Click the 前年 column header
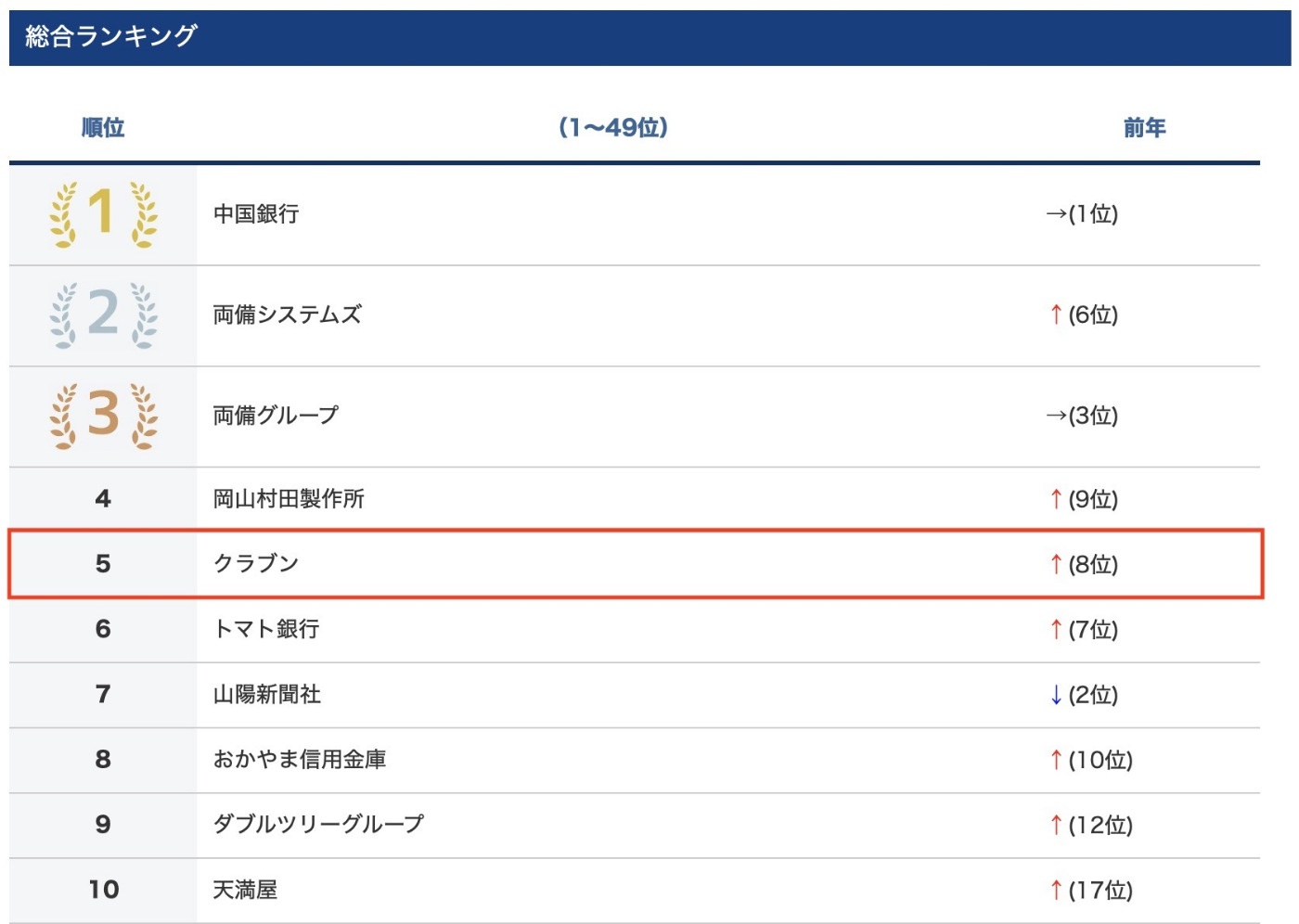 [x=1144, y=128]
